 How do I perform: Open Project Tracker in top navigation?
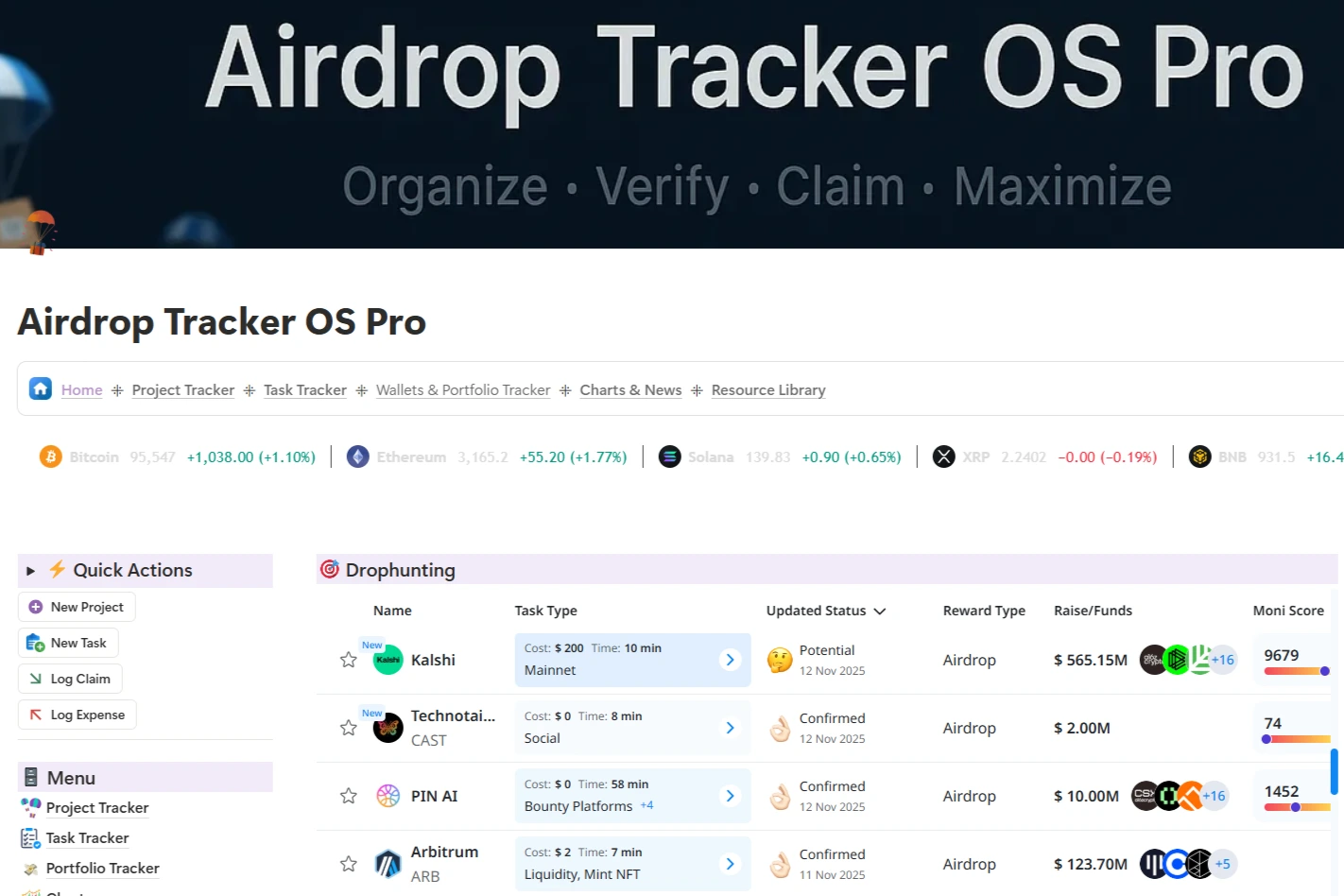point(182,390)
